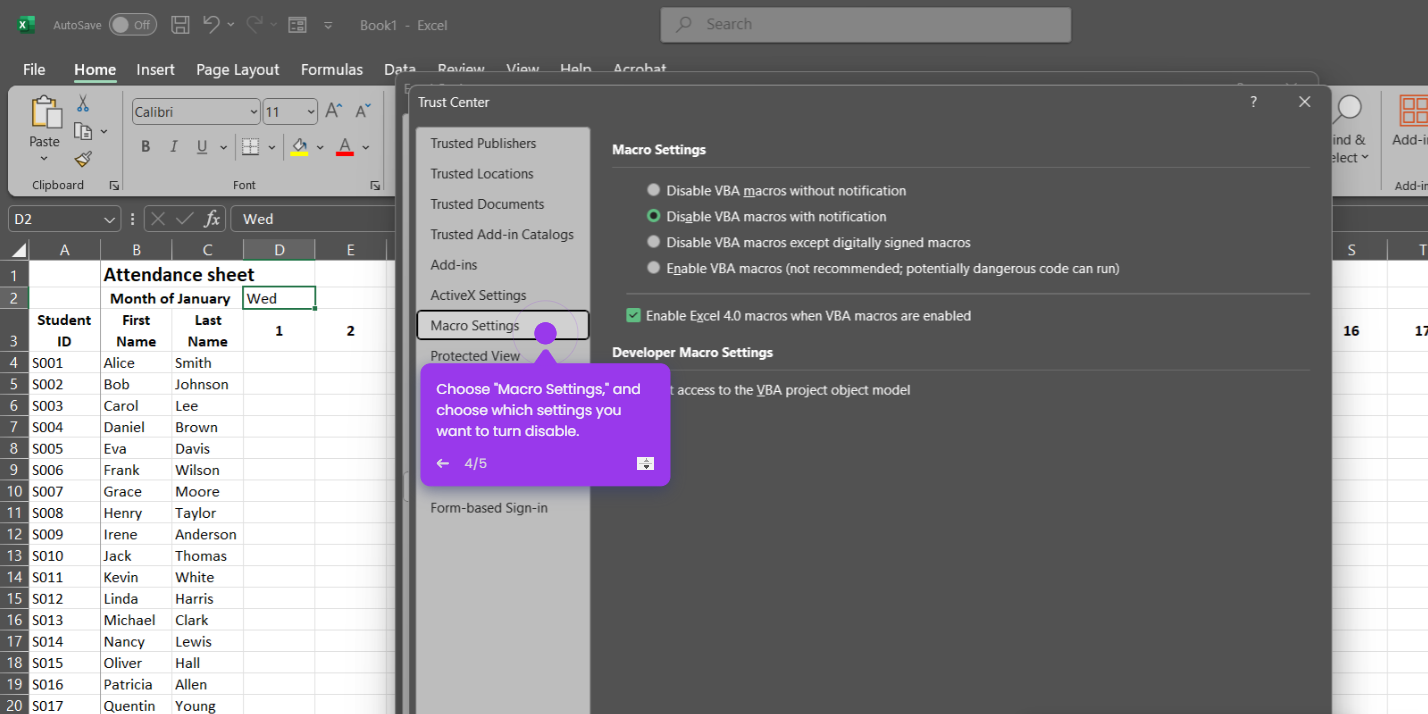1428x714 pixels.
Task: Click the Format Painter brush icon
Action: coord(83,159)
